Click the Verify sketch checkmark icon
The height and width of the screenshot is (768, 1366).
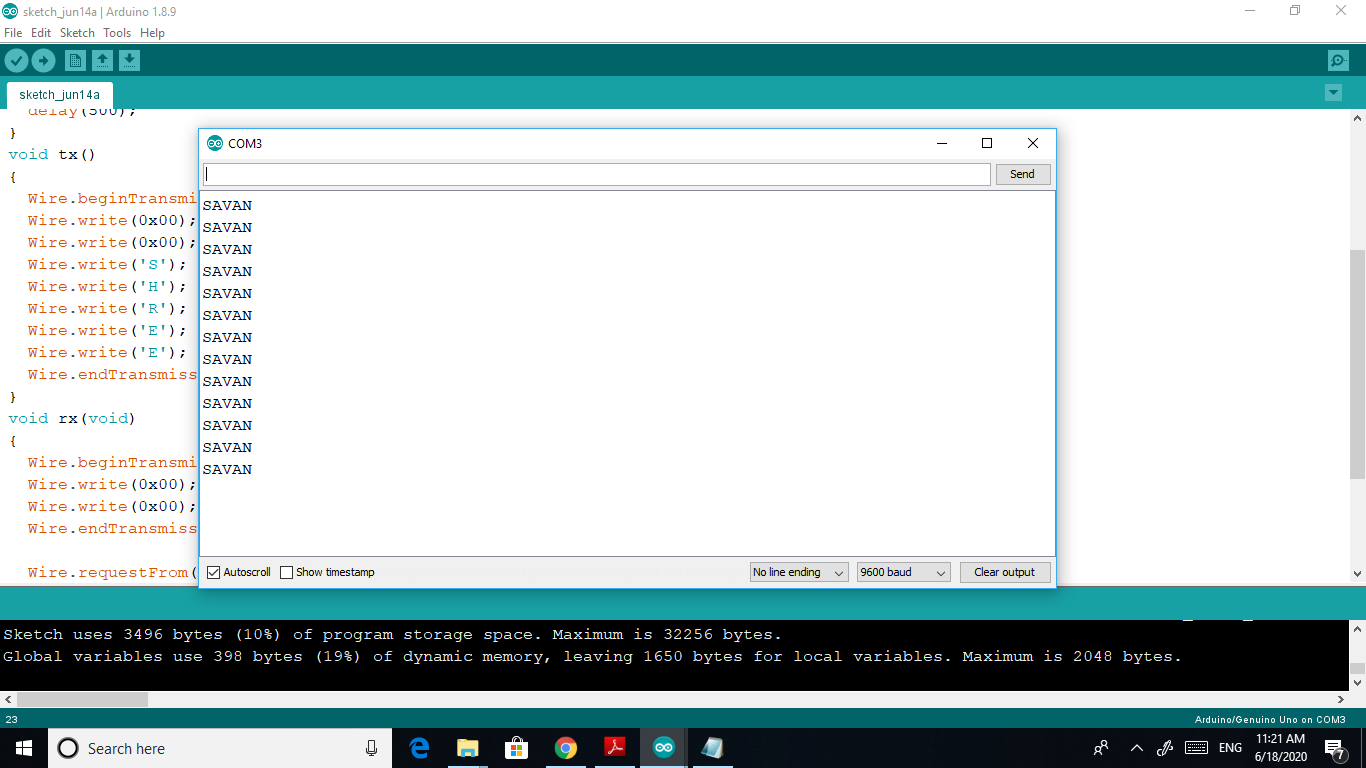click(x=16, y=61)
